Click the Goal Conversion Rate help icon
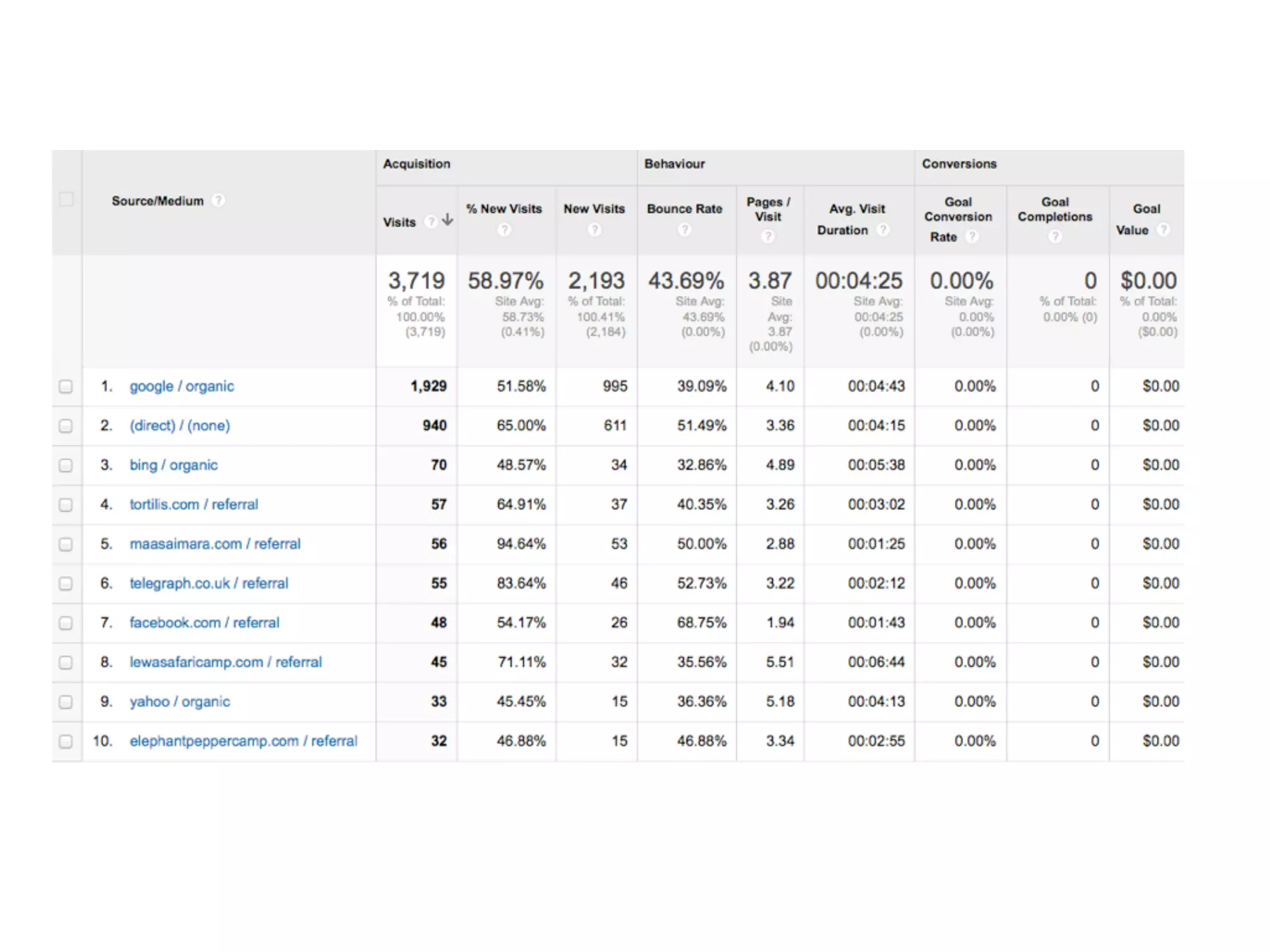Image resolution: width=1270 pixels, height=952 pixels. tap(972, 237)
